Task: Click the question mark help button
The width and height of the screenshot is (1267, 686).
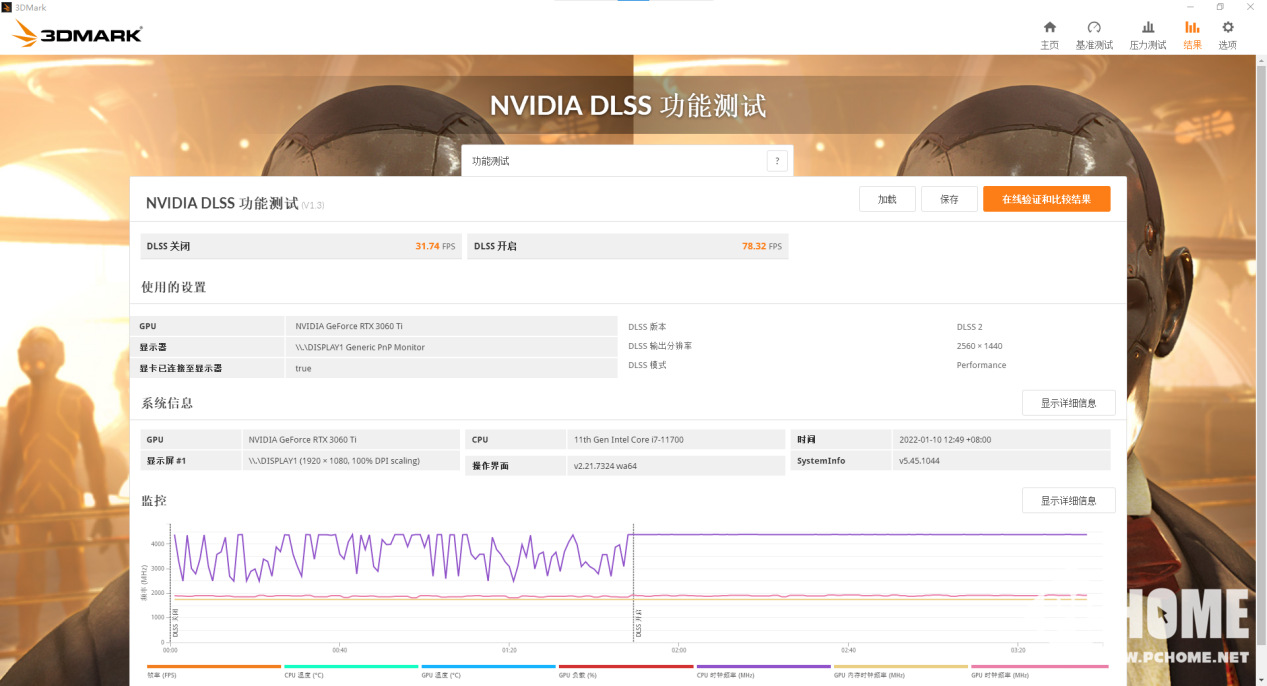Action: click(777, 161)
